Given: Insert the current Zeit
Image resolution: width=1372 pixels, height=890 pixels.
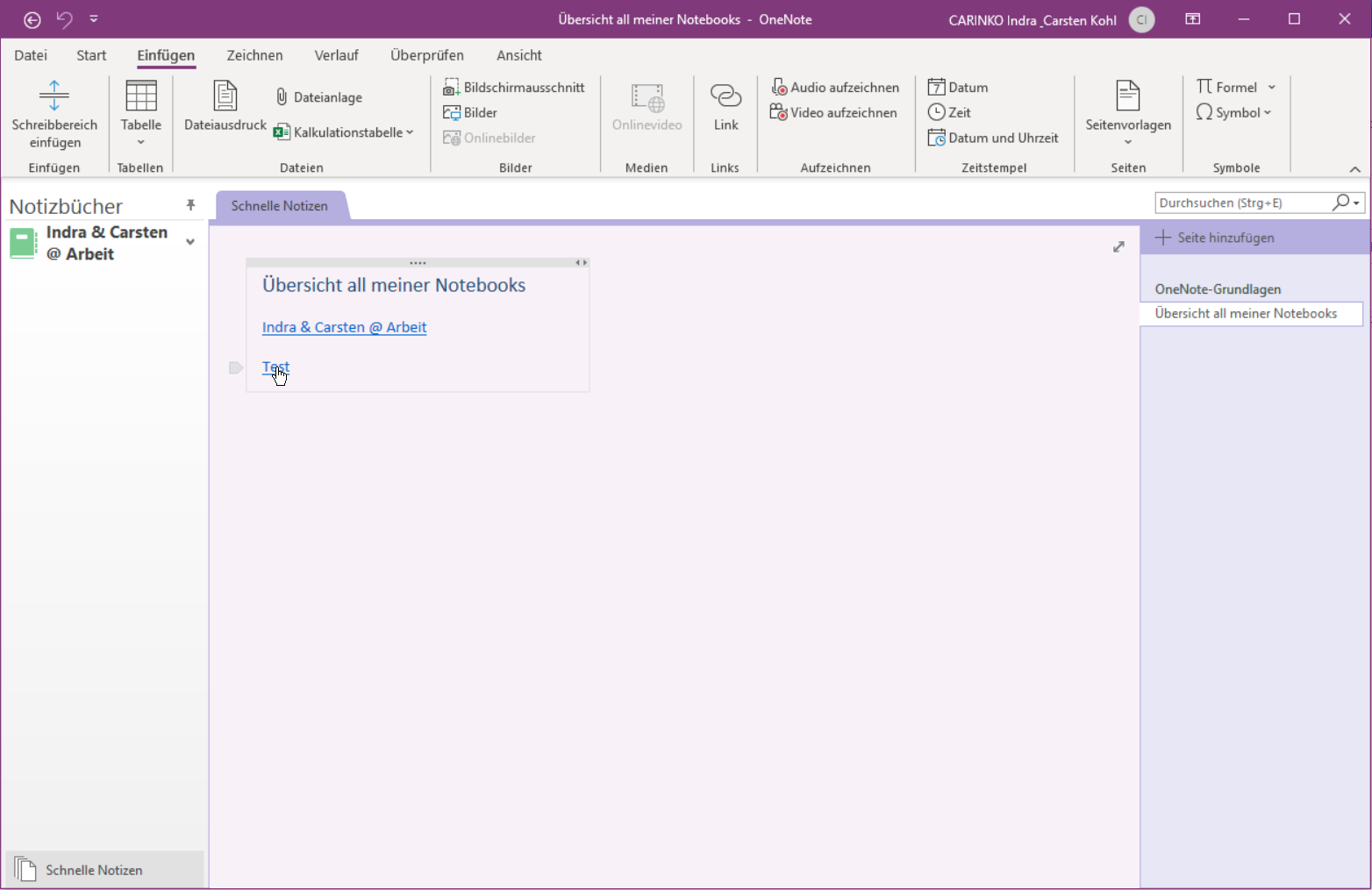Looking at the screenshot, I should tap(949, 112).
